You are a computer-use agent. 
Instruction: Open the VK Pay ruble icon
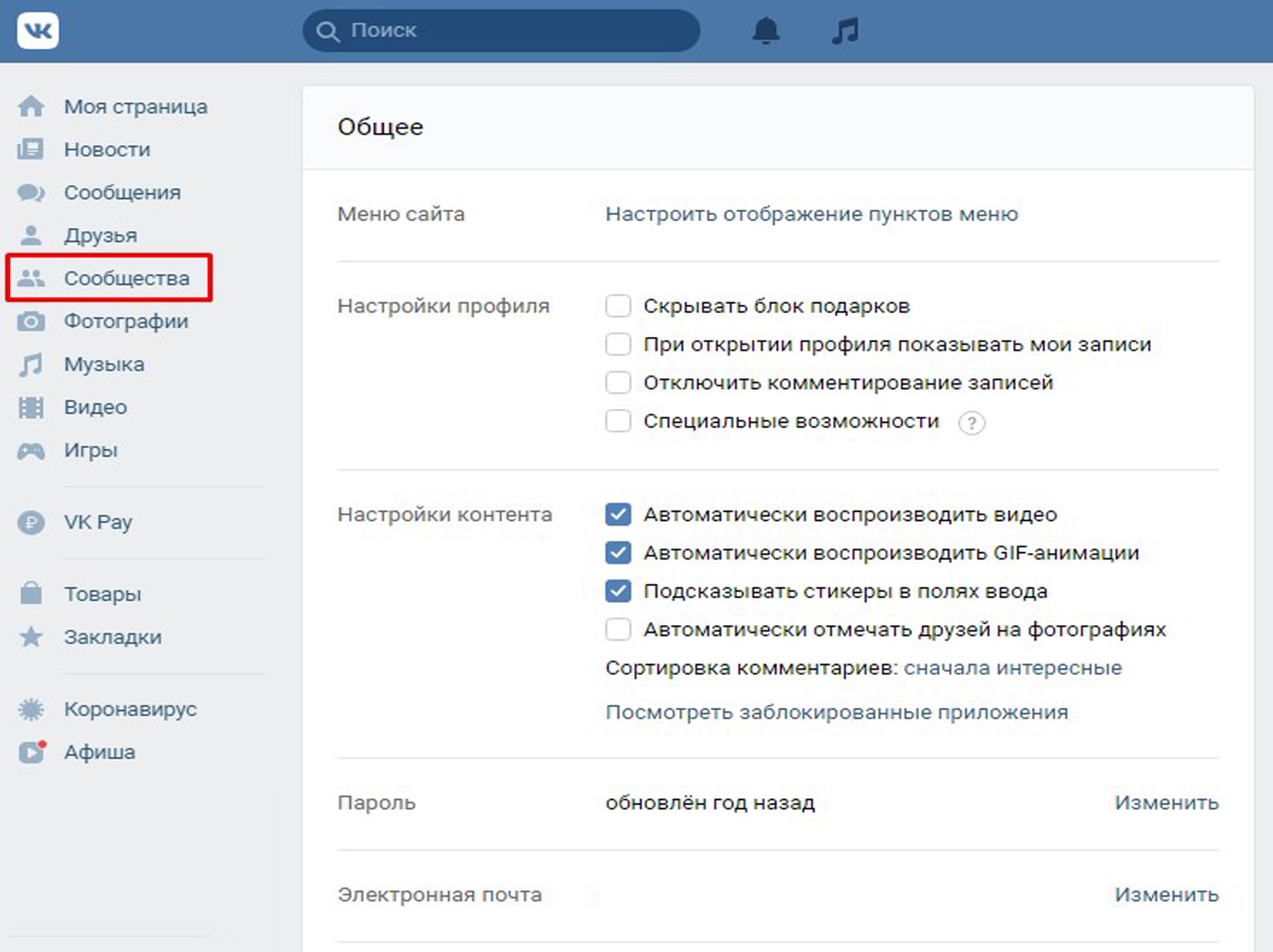pyautogui.click(x=31, y=523)
